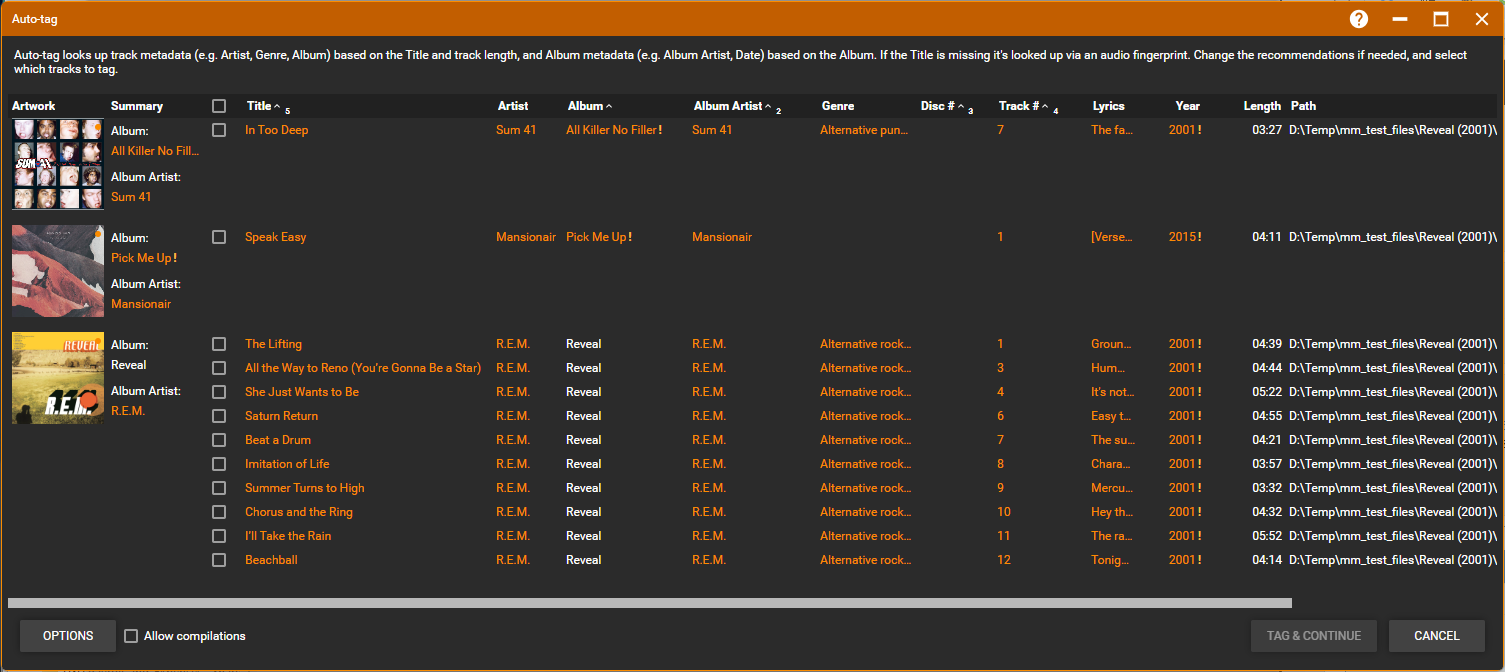
Task: Open the help question mark icon
Action: 1358,19
